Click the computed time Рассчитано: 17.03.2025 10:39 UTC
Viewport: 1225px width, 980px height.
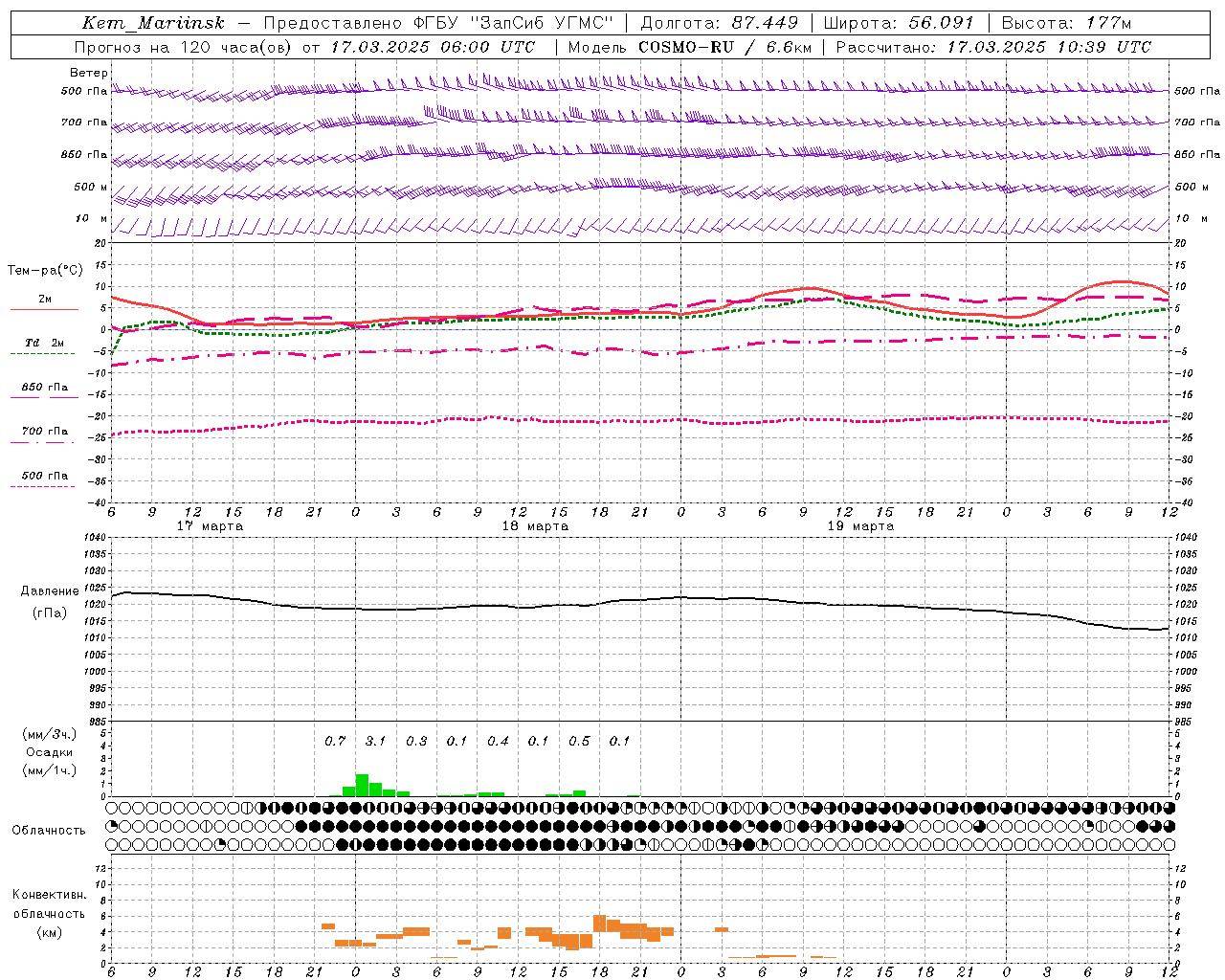(x=993, y=47)
